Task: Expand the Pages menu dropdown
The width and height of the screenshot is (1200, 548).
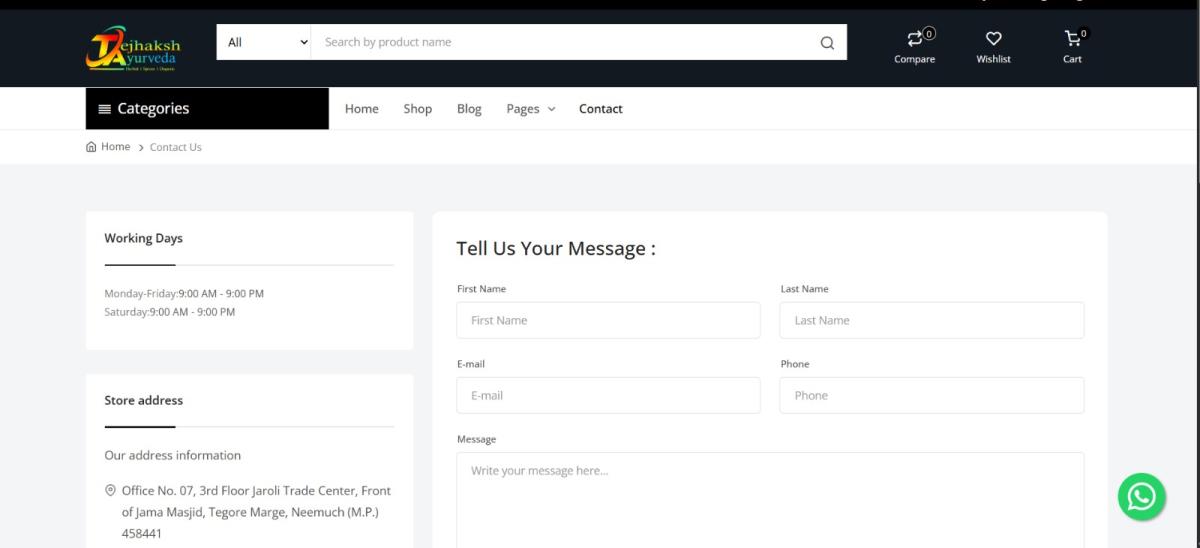Action: (530, 109)
